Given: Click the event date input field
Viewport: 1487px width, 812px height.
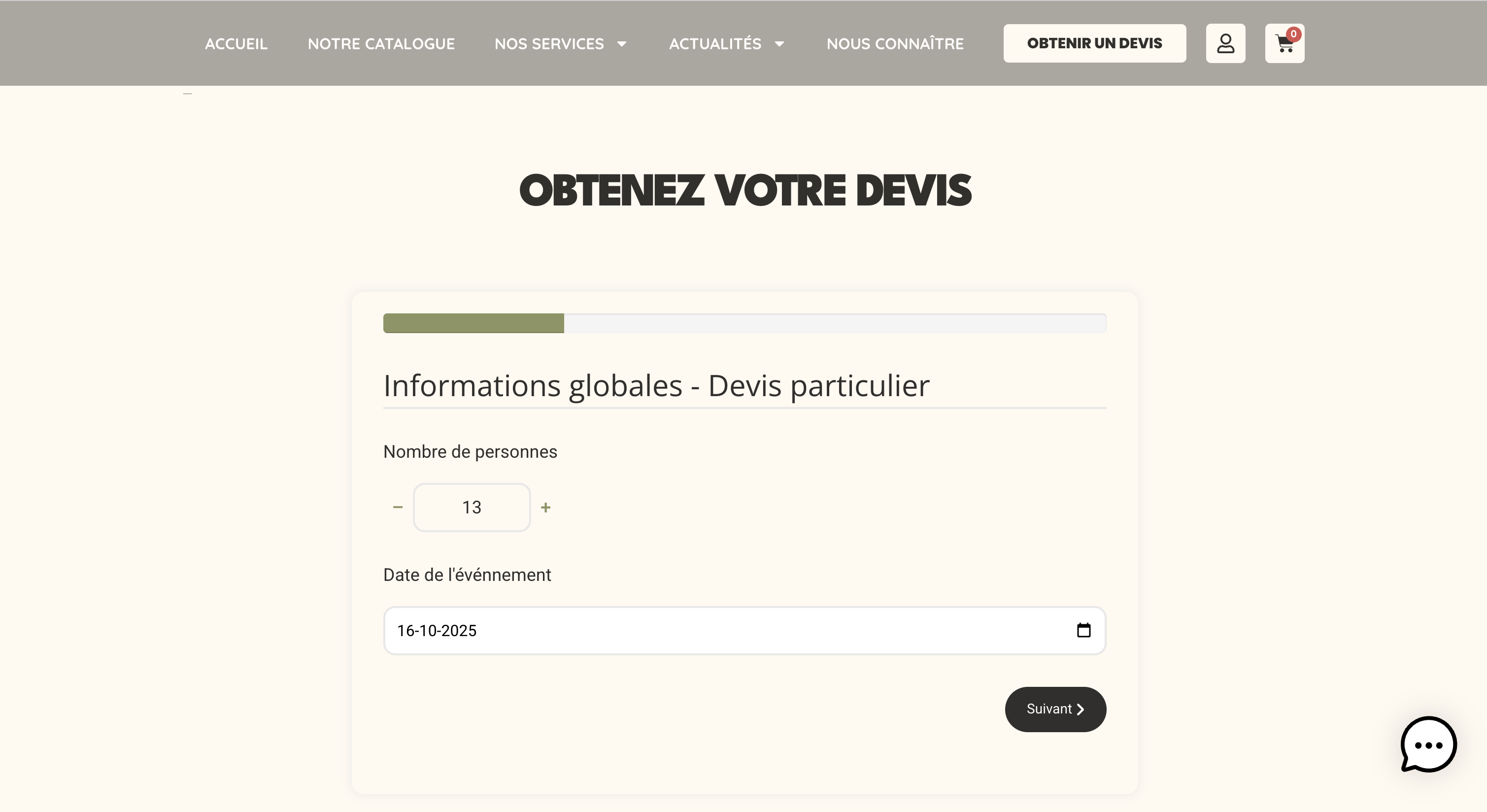Looking at the screenshot, I should pyautogui.click(x=693, y=630).
